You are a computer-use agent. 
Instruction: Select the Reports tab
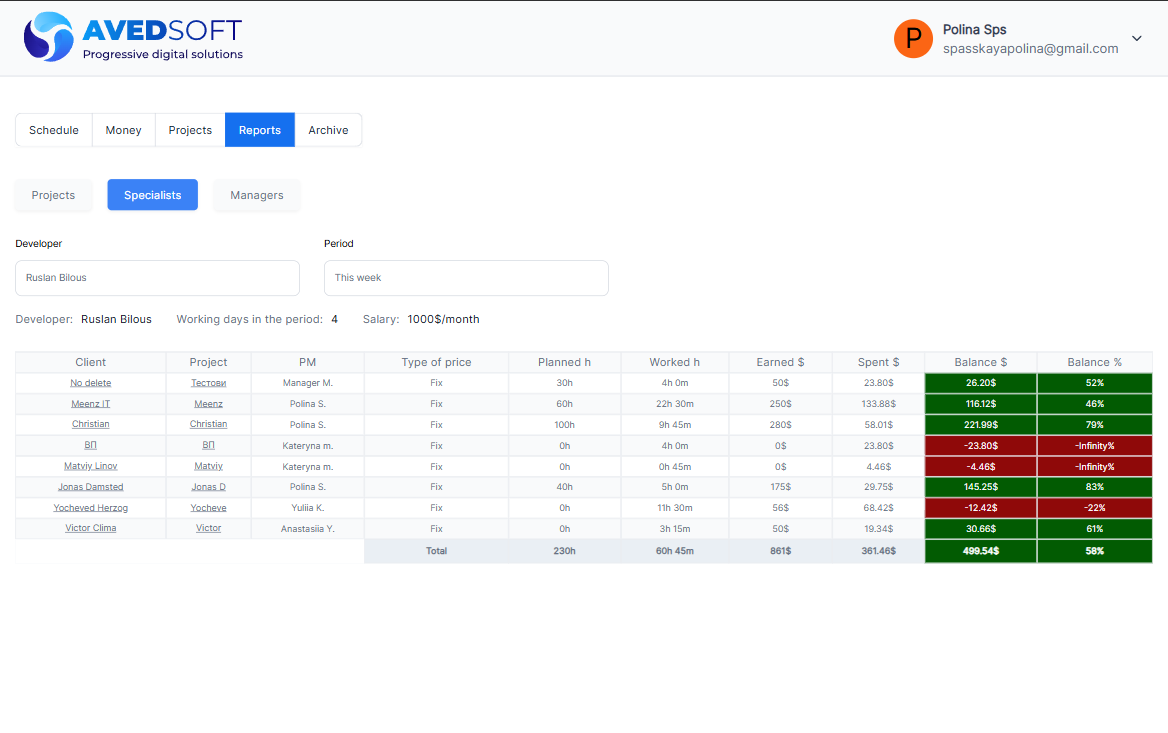pos(260,130)
